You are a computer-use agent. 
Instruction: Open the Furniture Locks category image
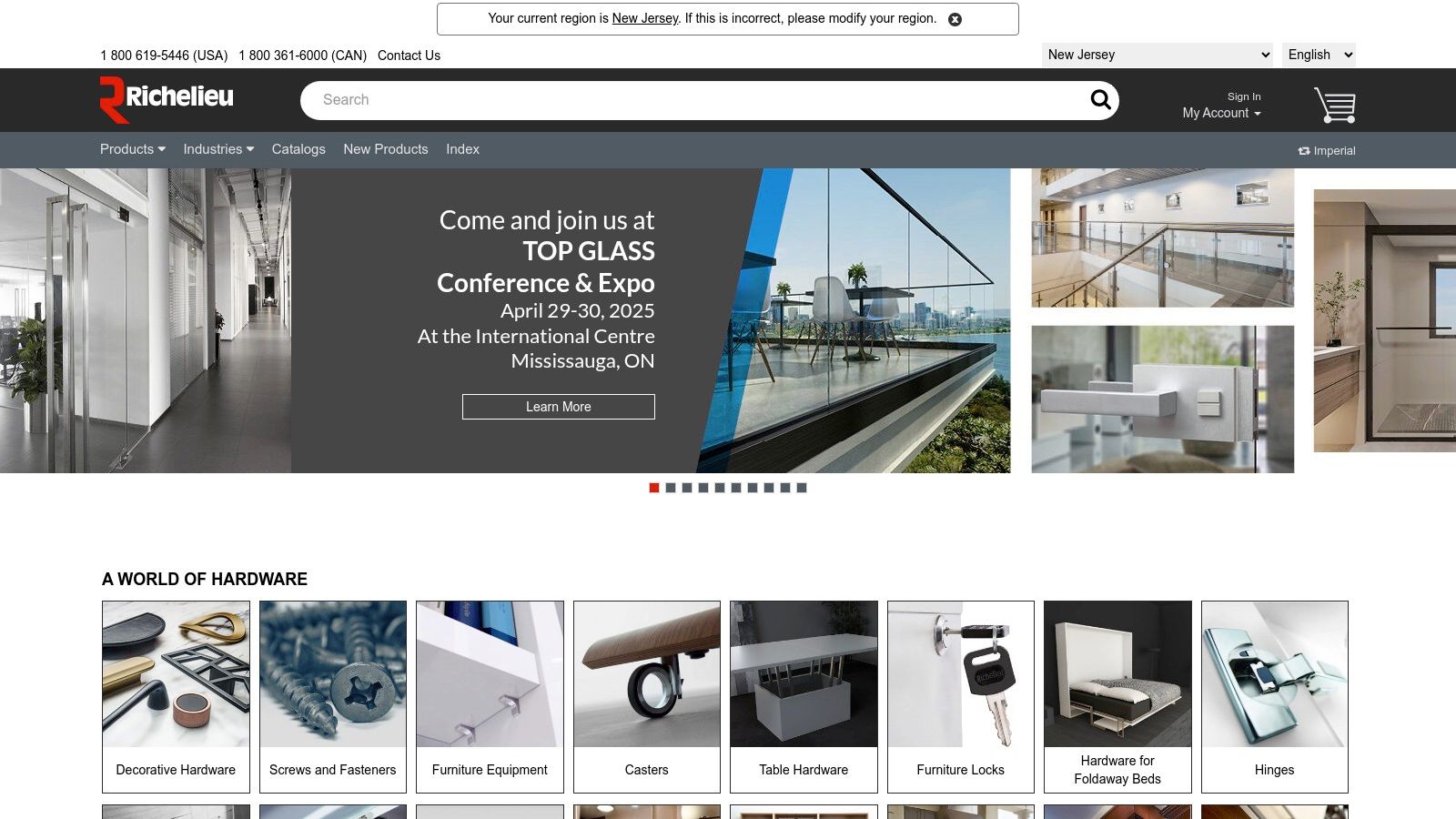point(961,674)
